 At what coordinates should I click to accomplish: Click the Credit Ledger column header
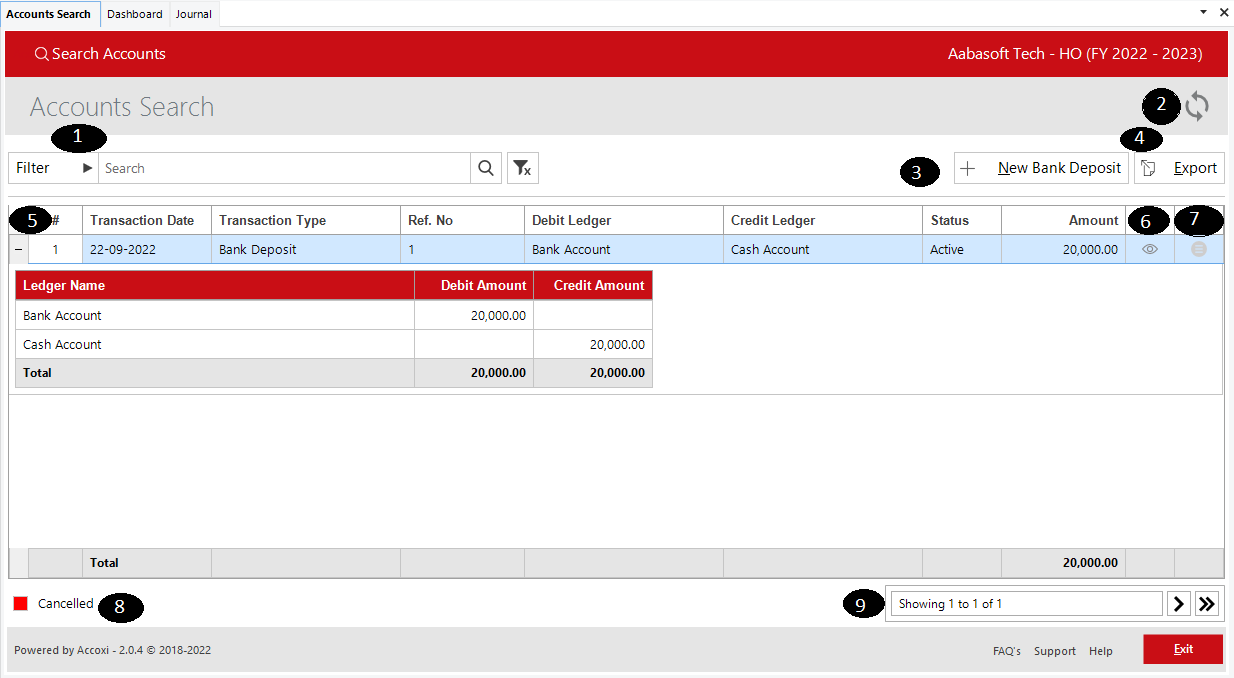coord(823,220)
